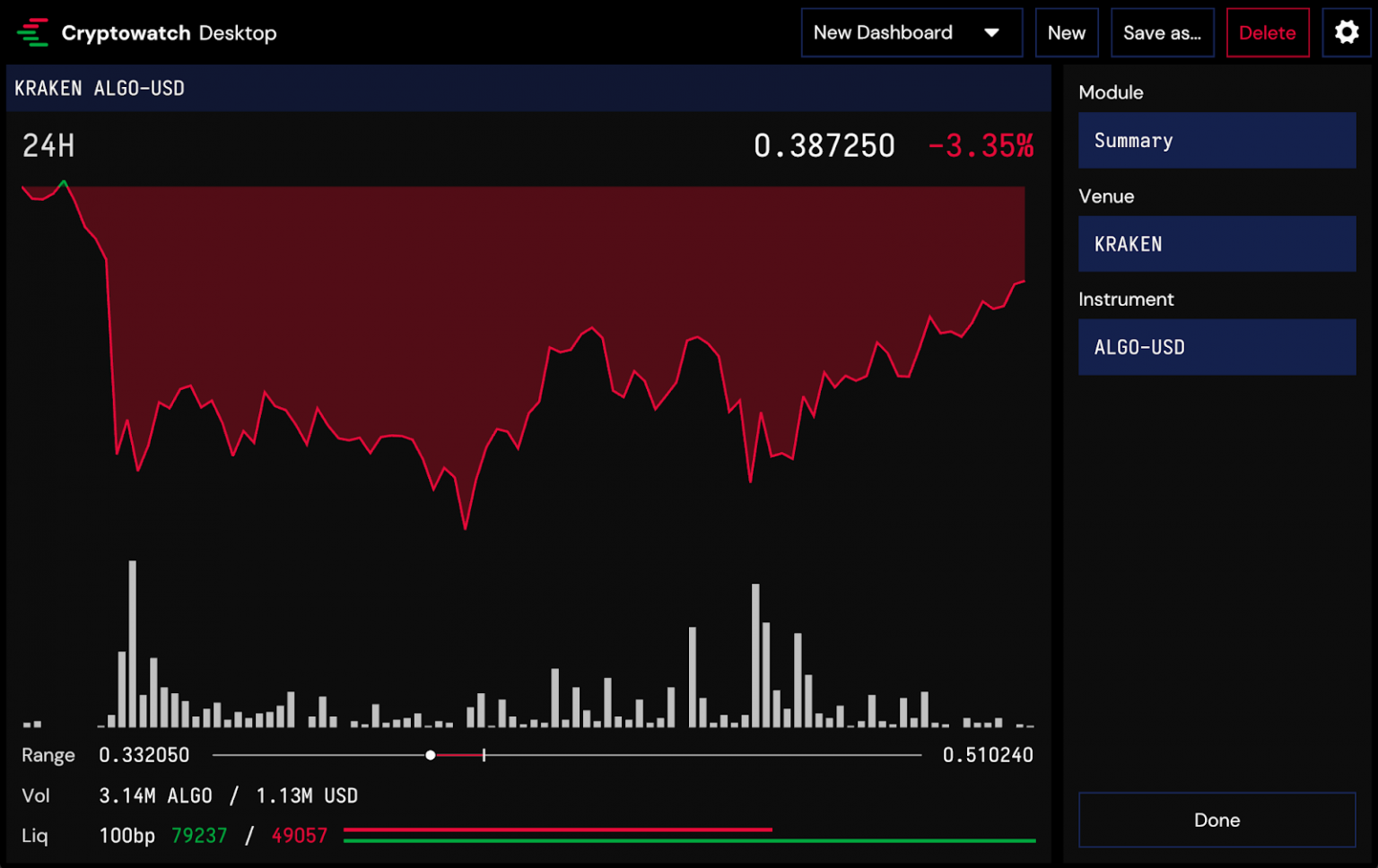This screenshot has width=1378, height=868.
Task: Select the 24H timeframe label
Action: (x=48, y=145)
